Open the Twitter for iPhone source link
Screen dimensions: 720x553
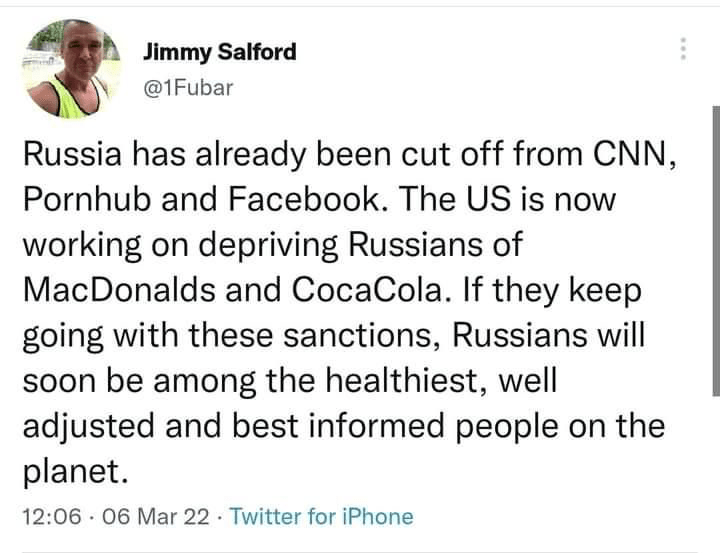click(321, 517)
